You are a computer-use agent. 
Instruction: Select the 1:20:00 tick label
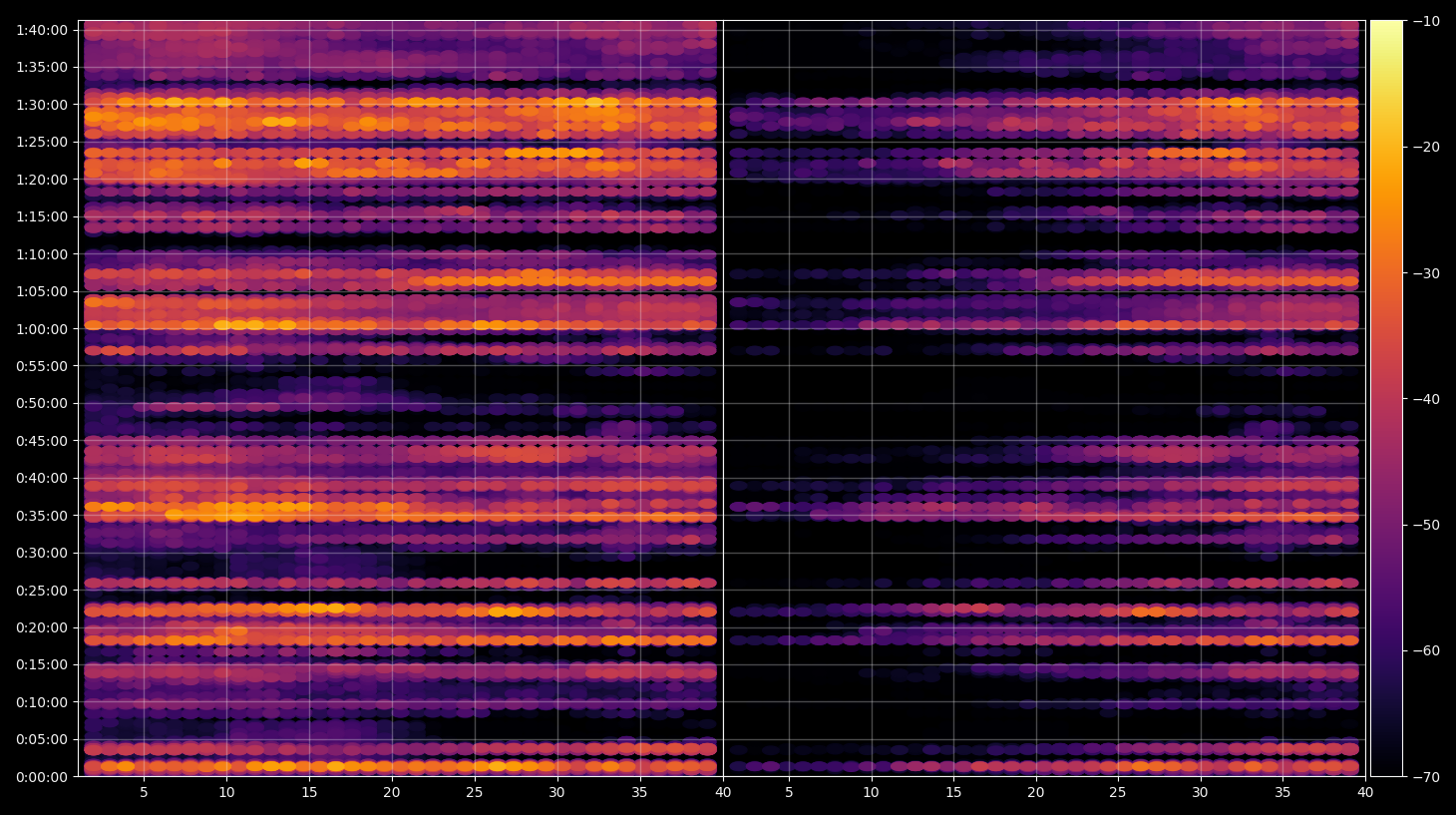(x=42, y=180)
